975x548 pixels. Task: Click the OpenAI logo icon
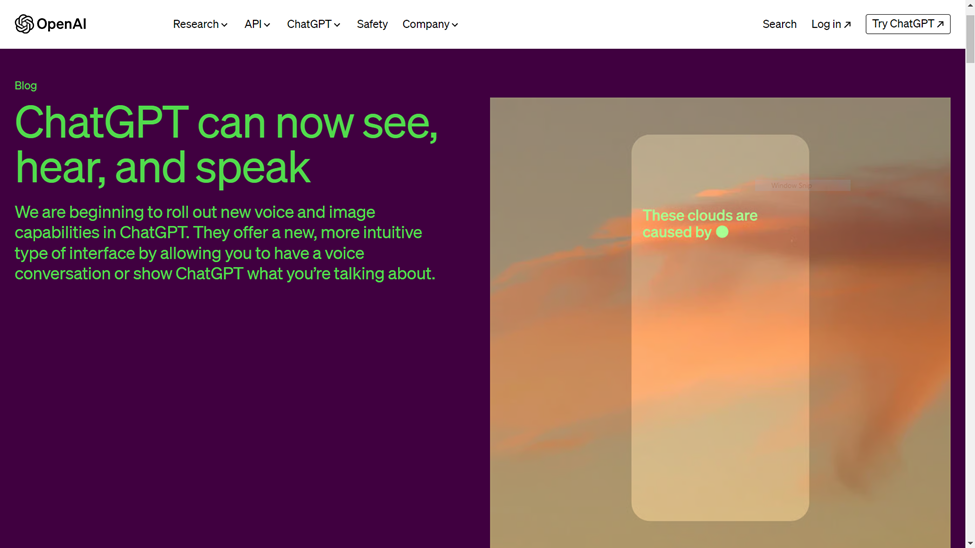pos(24,24)
